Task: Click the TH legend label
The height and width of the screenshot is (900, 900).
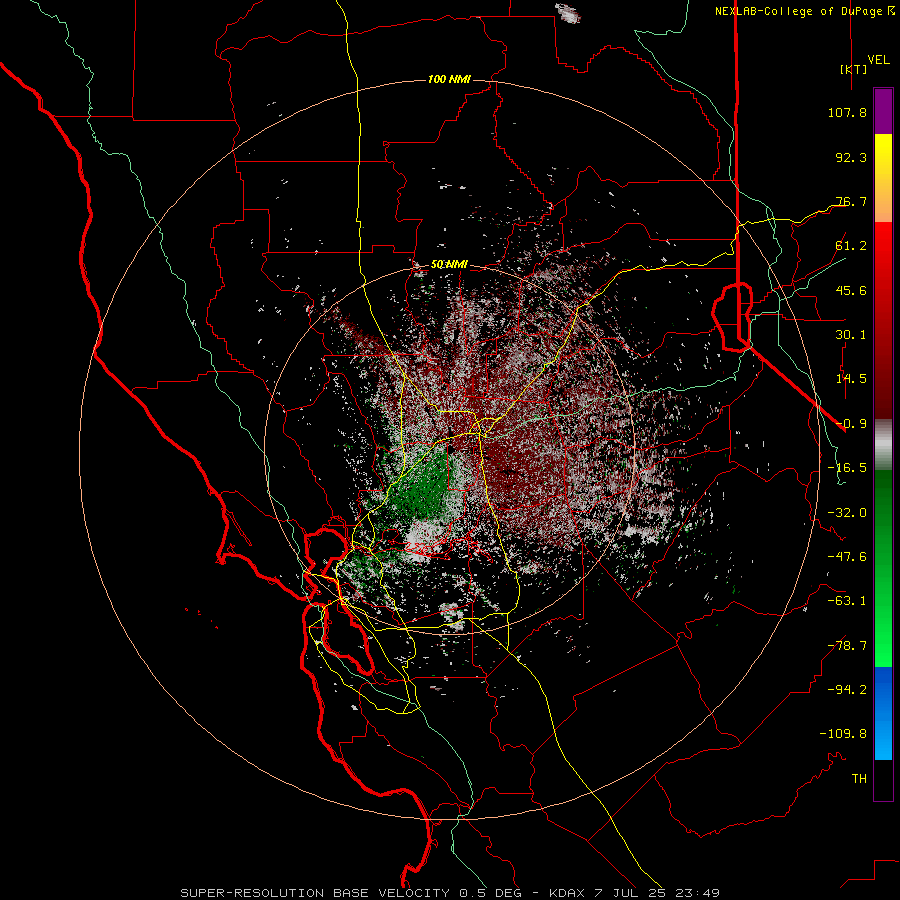Action: [859, 779]
